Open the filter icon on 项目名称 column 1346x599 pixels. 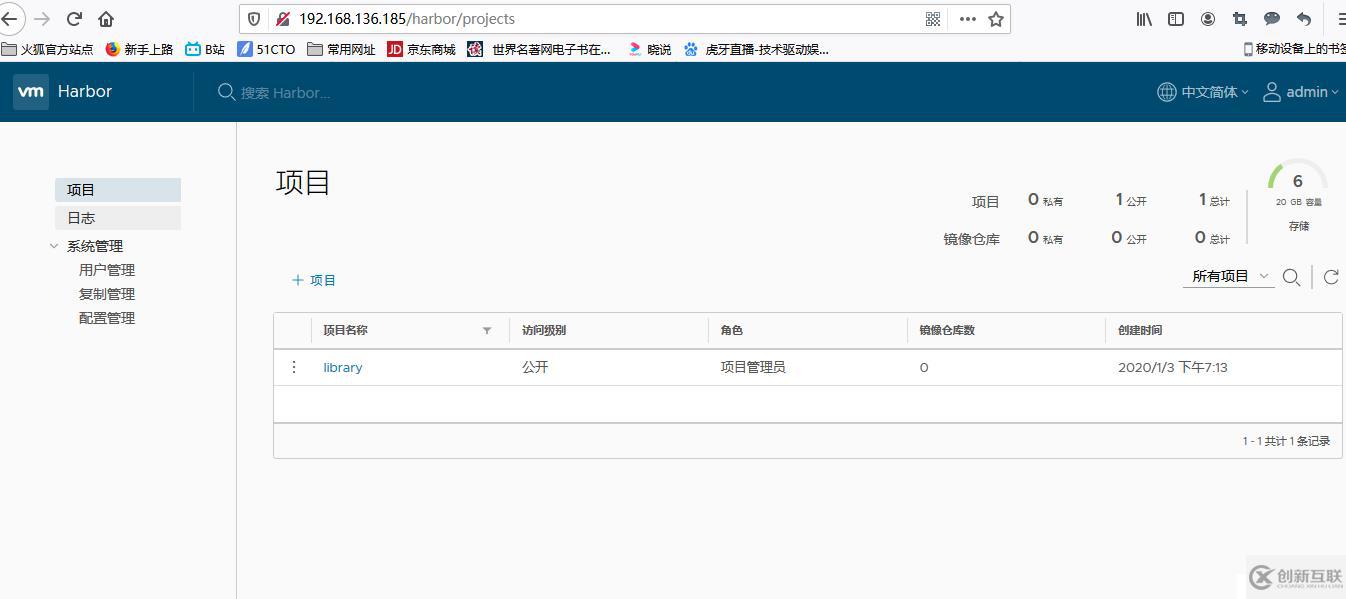click(x=487, y=330)
